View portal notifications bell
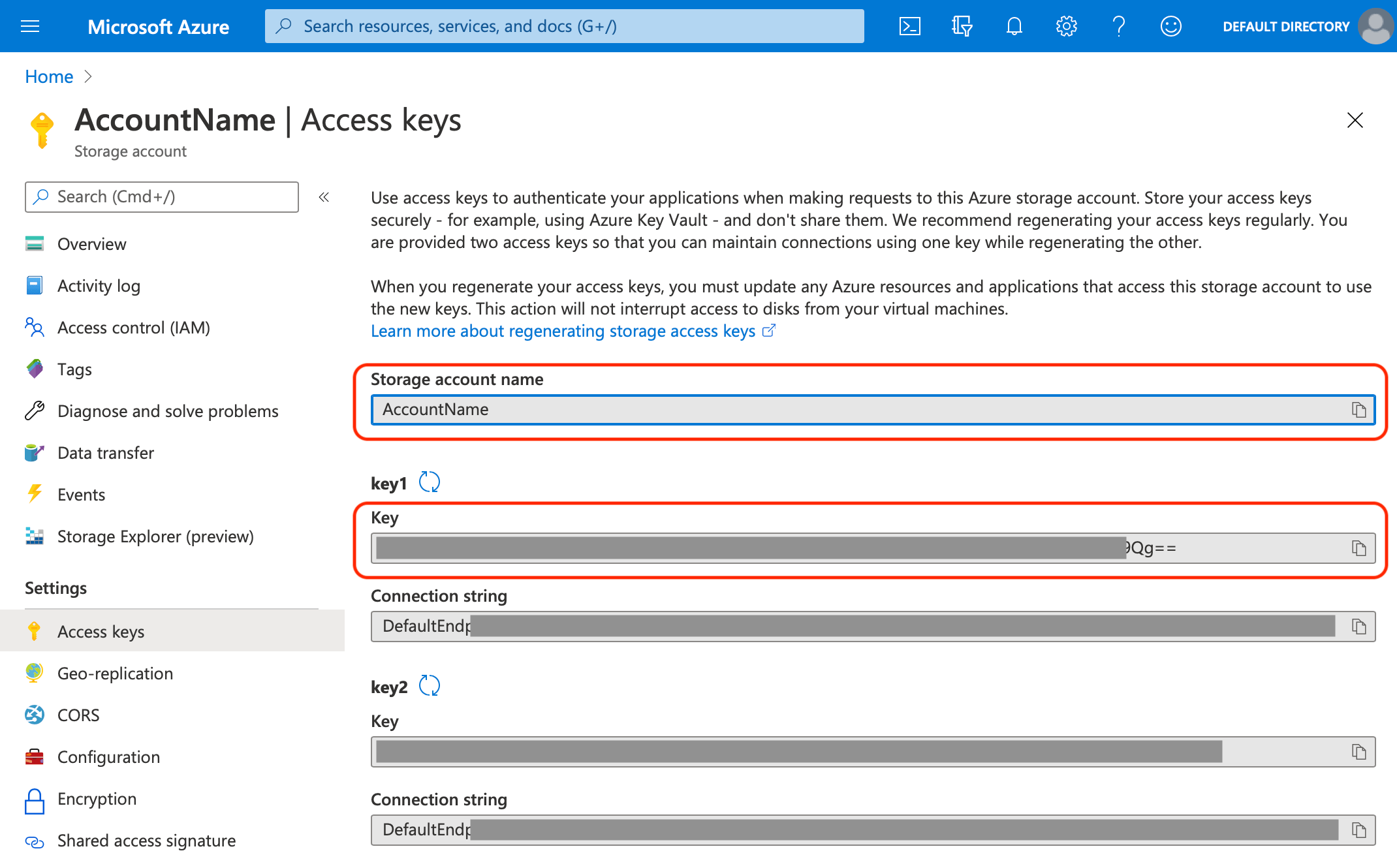The width and height of the screenshot is (1397, 868). (x=1014, y=26)
